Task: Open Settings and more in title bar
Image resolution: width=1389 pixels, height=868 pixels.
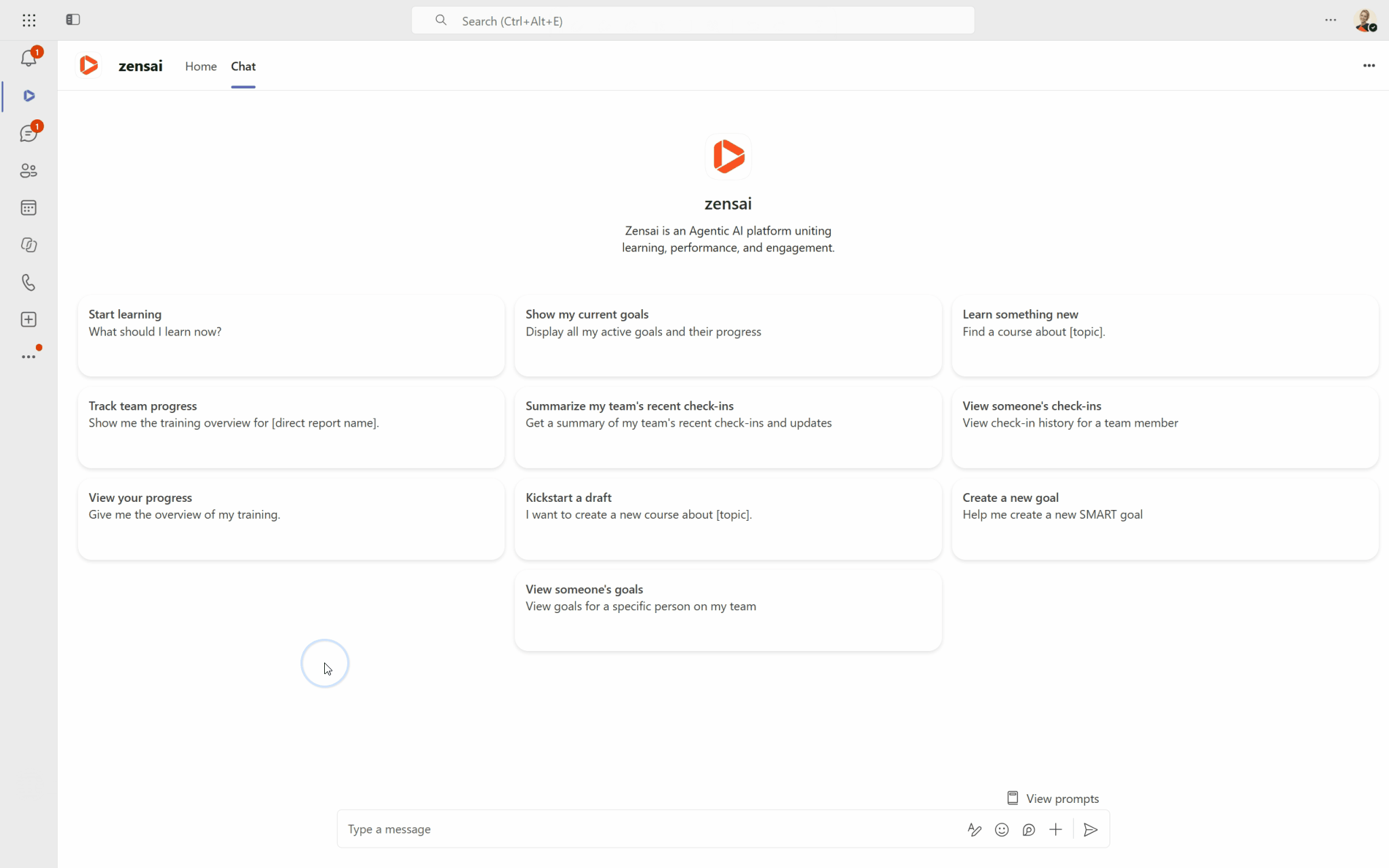Action: point(1330,20)
